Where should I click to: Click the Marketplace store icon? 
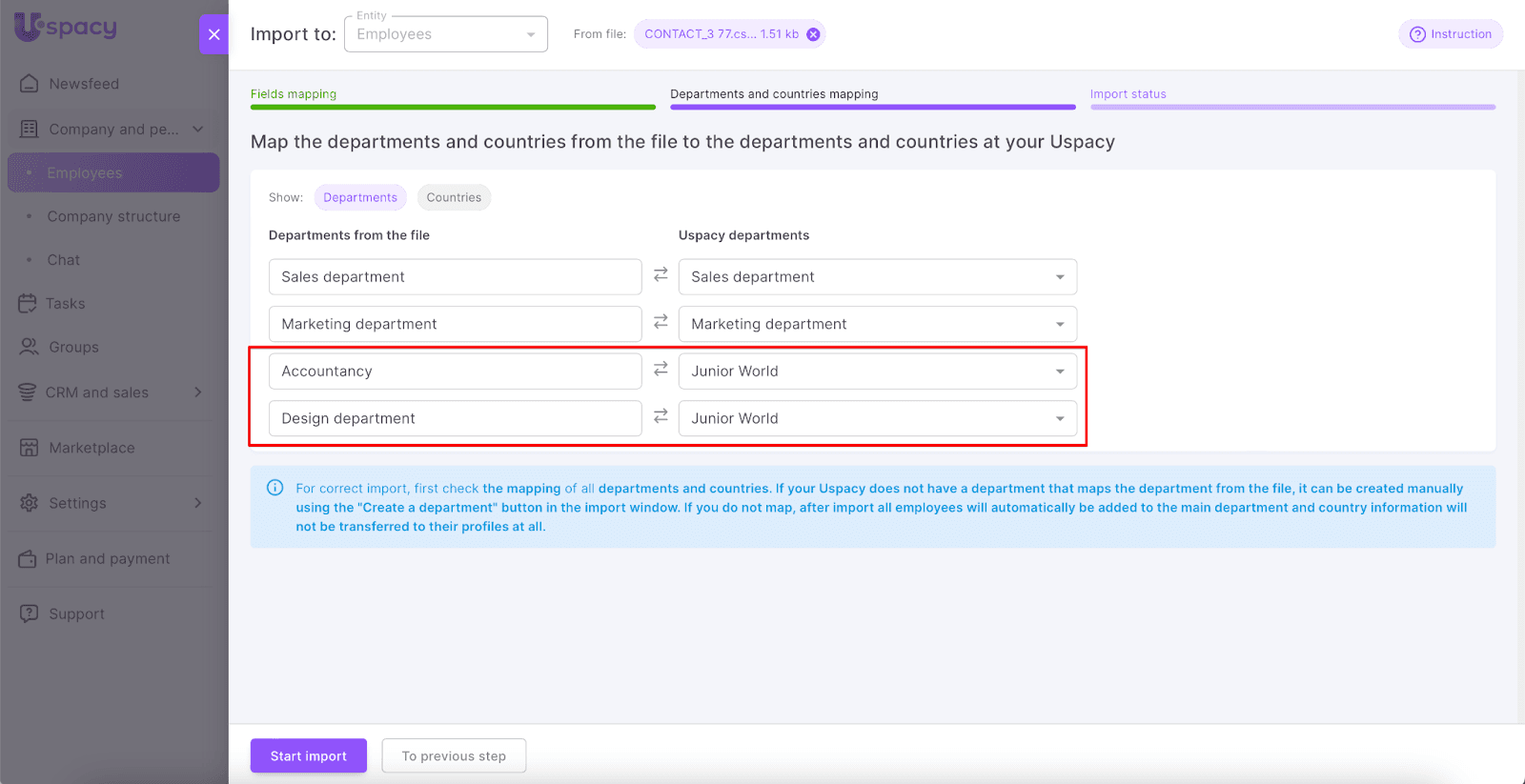[30, 448]
